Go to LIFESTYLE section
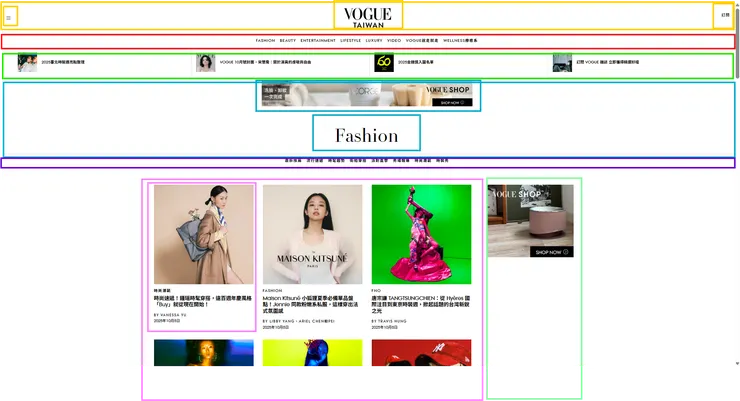Viewport: 740px width, 401px height. point(351,41)
